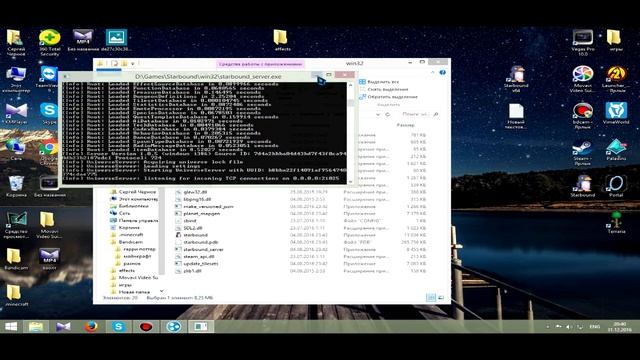640x360 pixels.
Task: Launch the Starbound x64 desktop shortcut
Action: pos(516,78)
